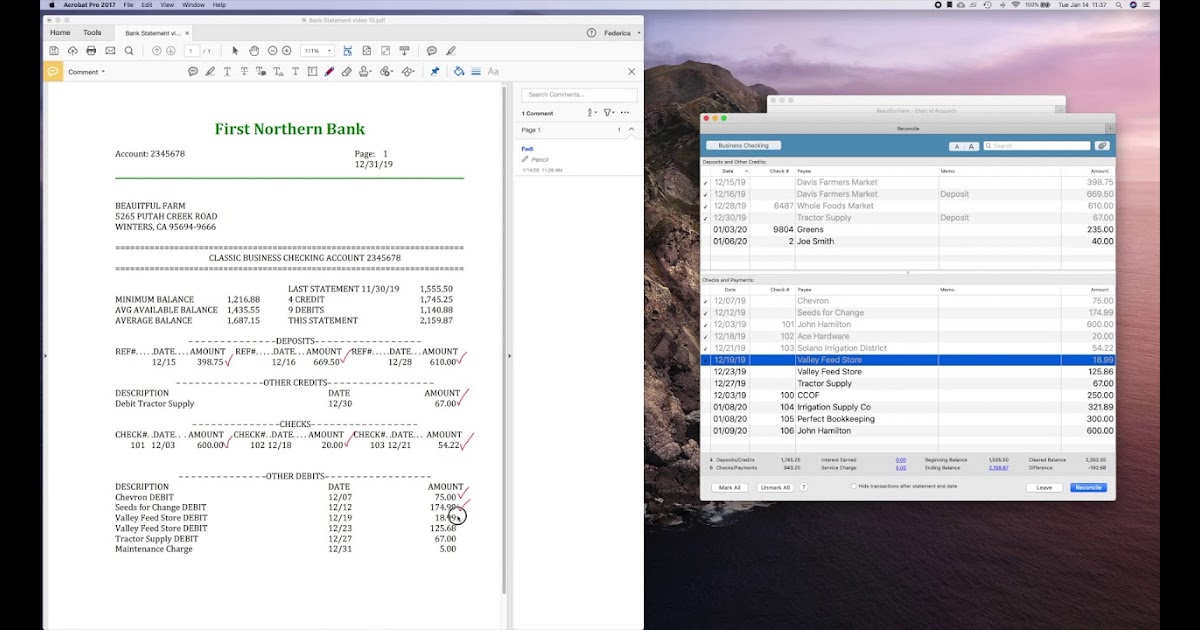Mark the highlighted Valley Feed Store 18.99 row cleared
This screenshot has width=1200, height=630.
(706, 360)
